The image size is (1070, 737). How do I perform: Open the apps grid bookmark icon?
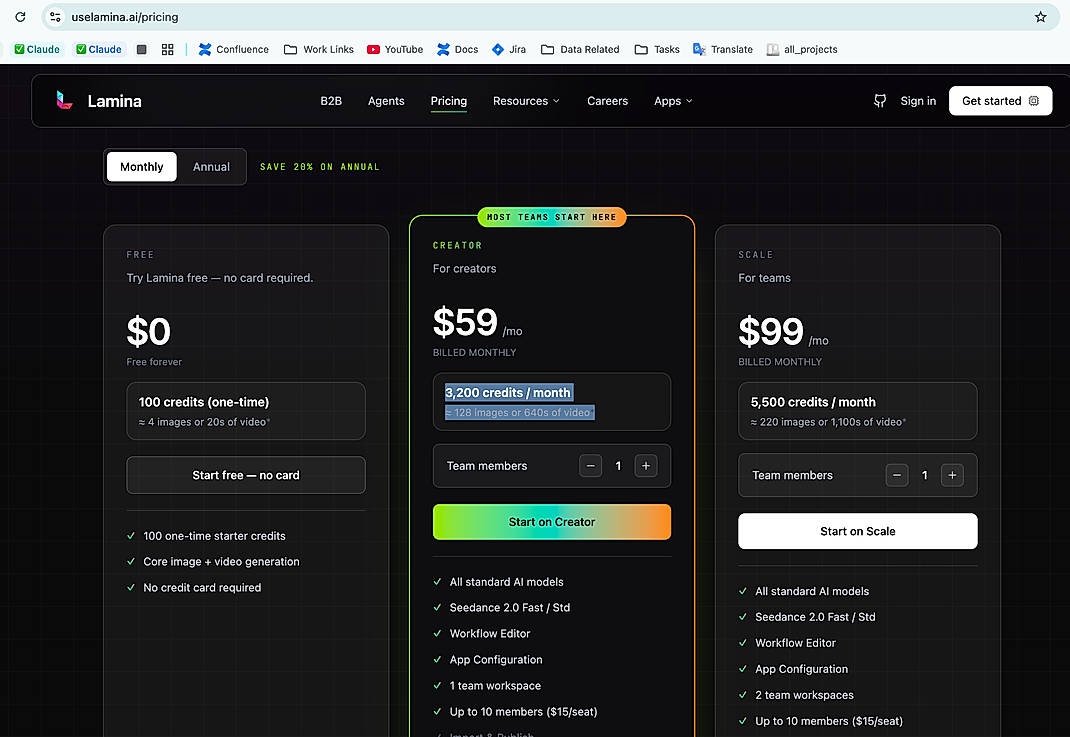click(167, 49)
